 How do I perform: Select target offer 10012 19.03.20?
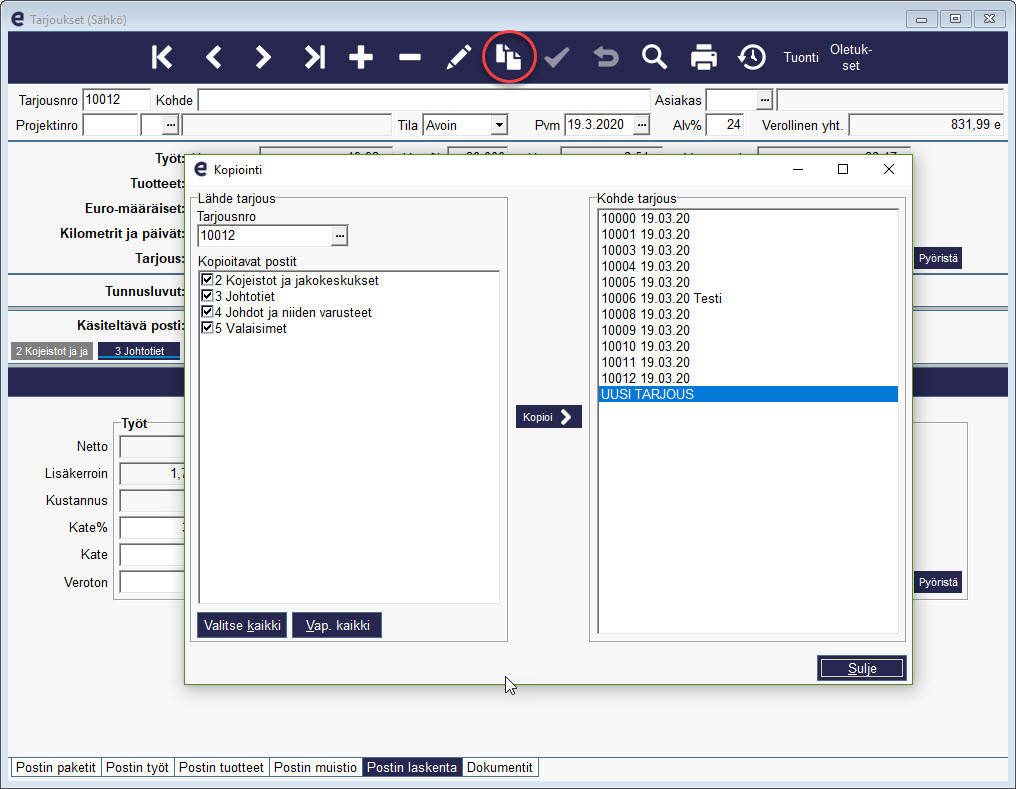[748, 378]
